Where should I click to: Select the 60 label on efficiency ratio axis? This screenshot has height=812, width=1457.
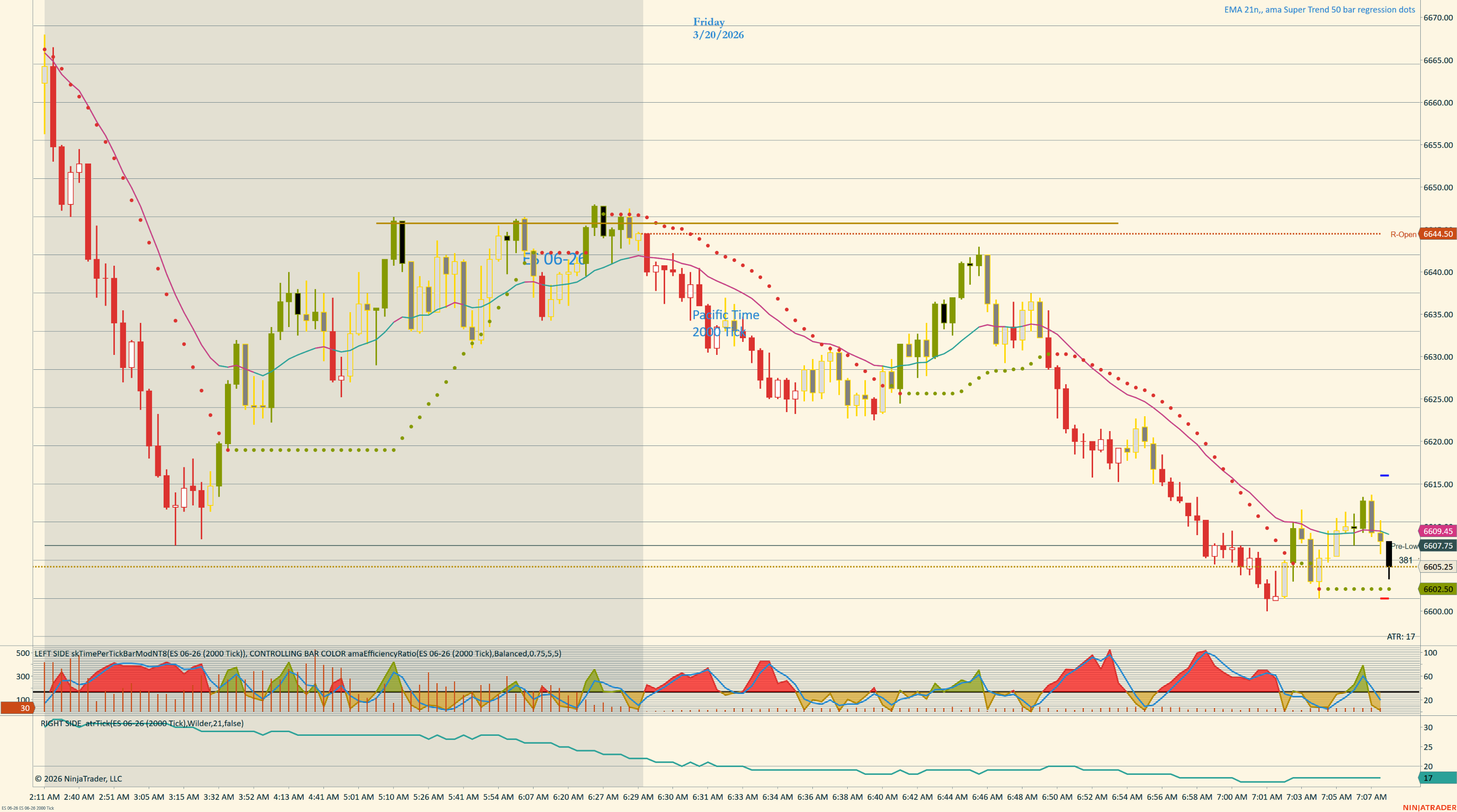click(x=1428, y=676)
